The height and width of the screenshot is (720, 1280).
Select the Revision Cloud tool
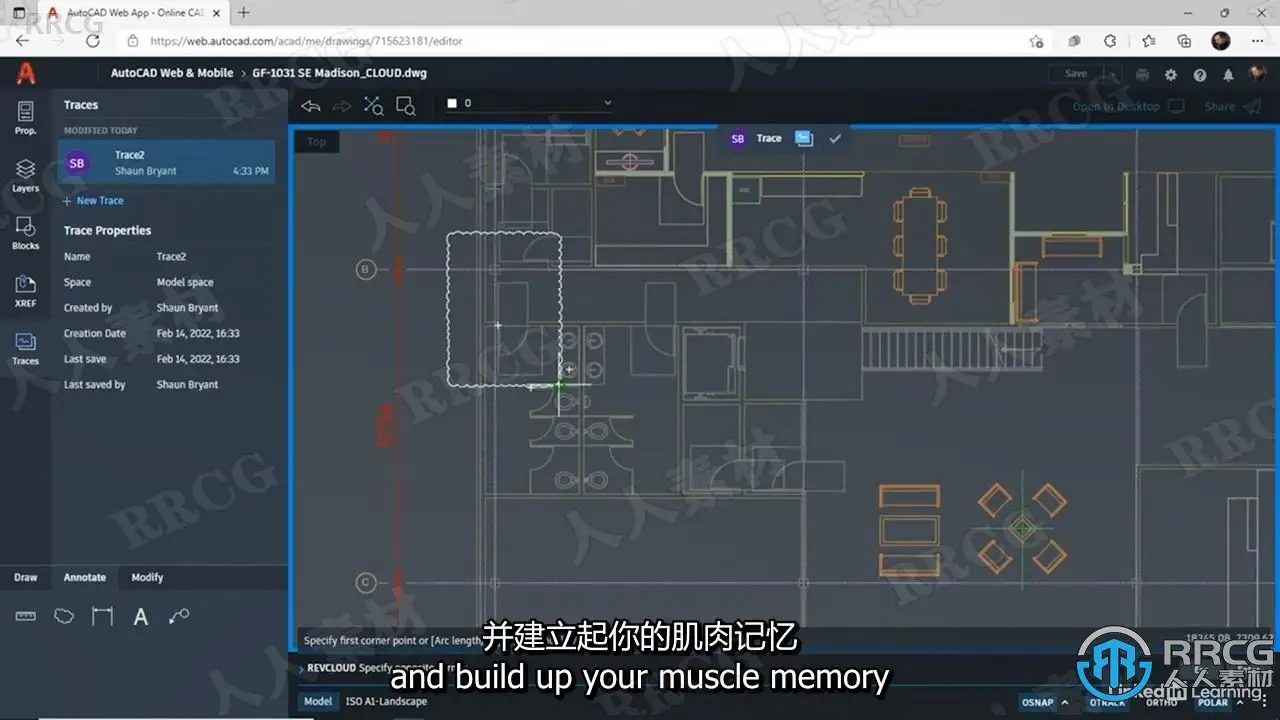(x=64, y=616)
